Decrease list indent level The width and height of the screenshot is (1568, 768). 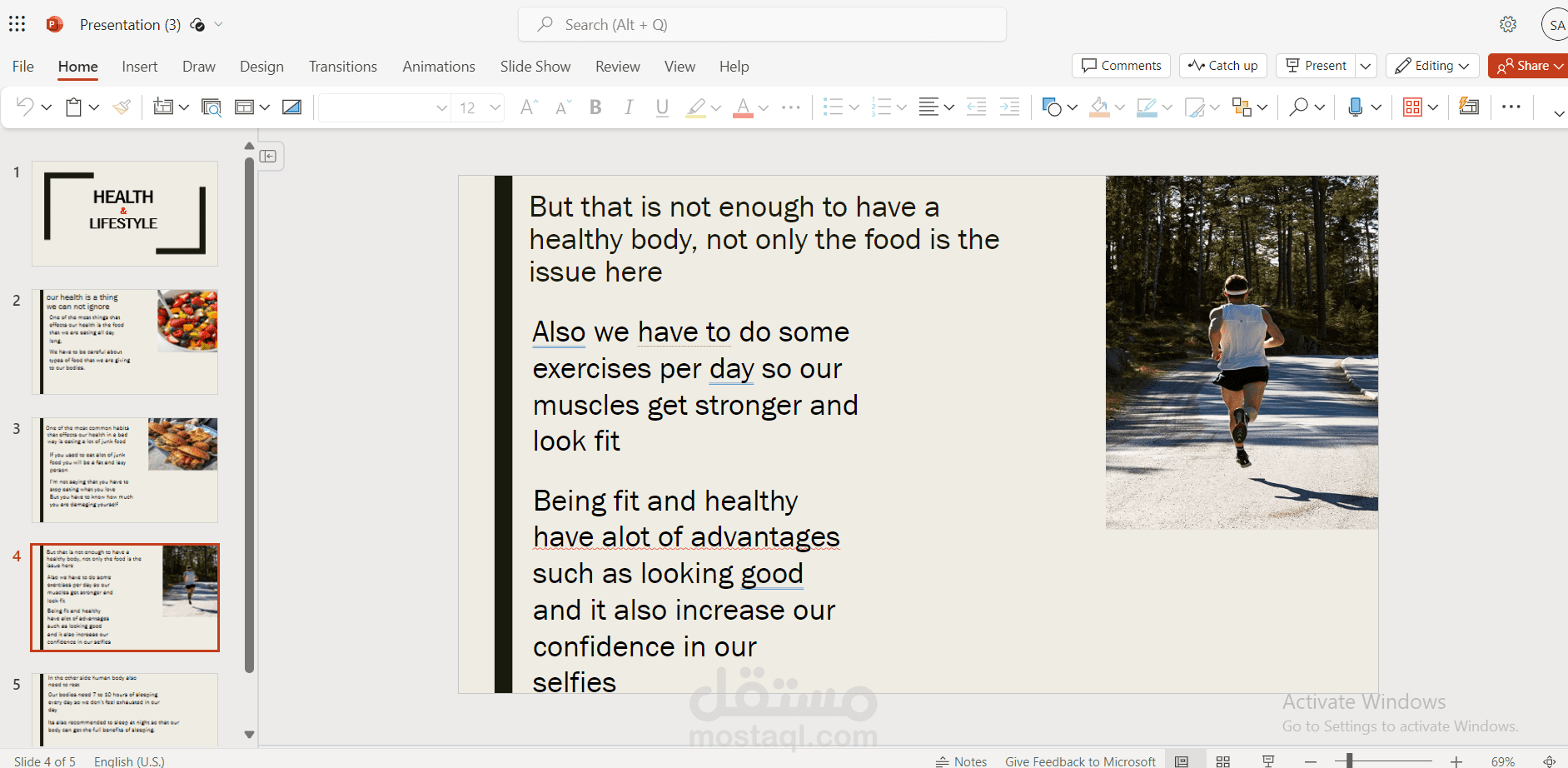976,107
